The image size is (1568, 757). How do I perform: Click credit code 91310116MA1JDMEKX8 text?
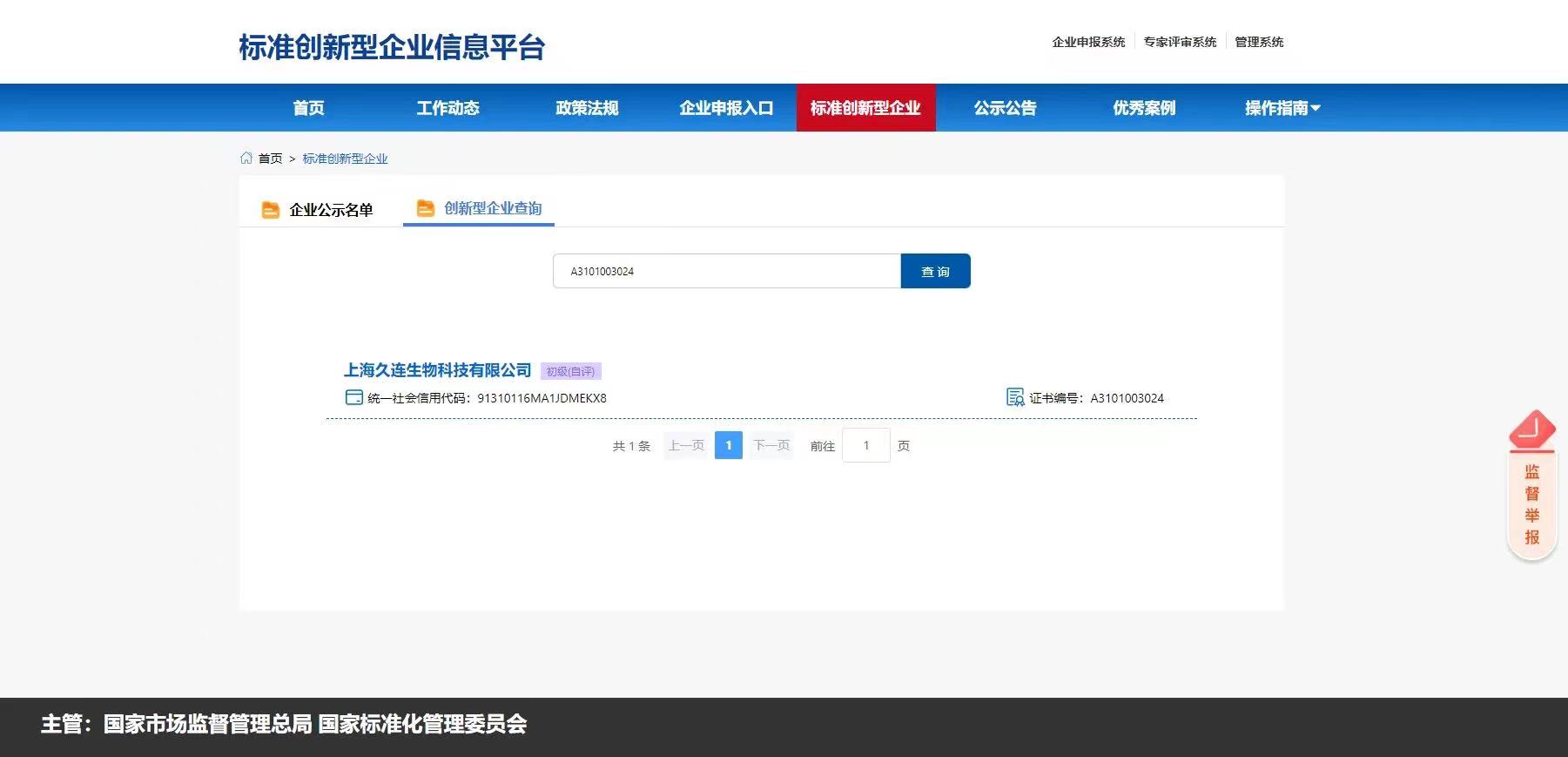pos(542,398)
